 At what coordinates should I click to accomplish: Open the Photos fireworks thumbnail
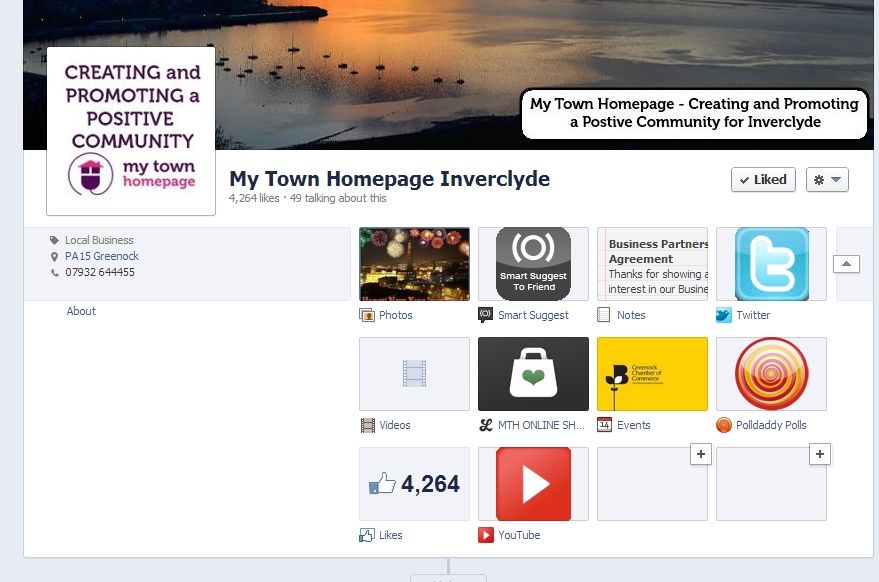414,264
